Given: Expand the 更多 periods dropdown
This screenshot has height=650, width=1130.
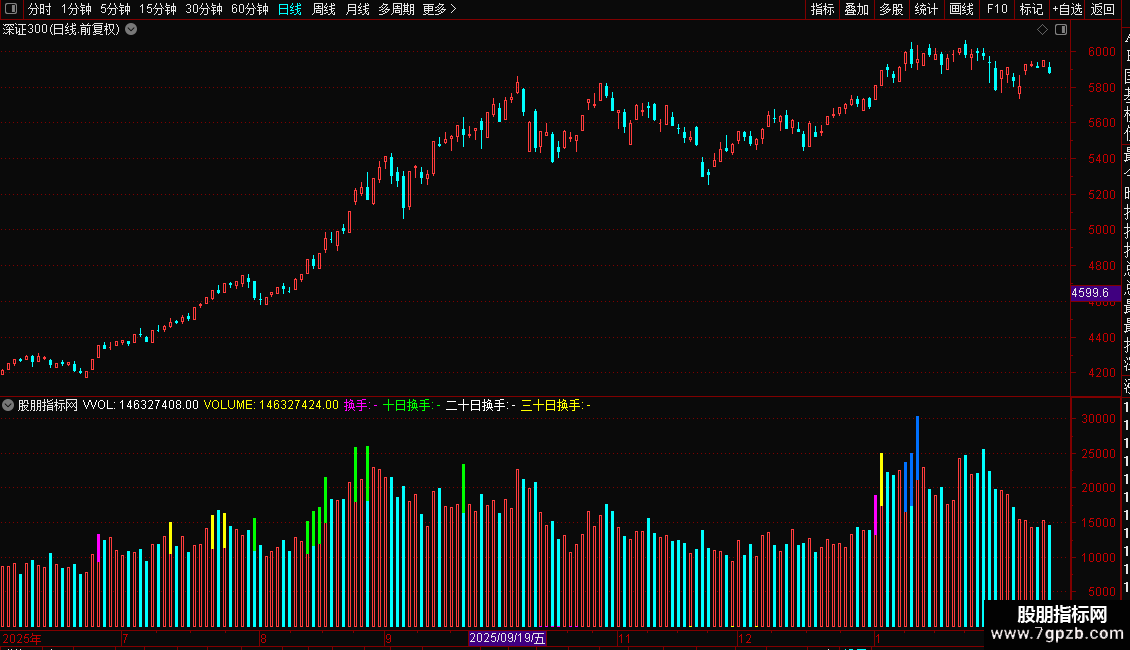Looking at the screenshot, I should coord(440,9).
